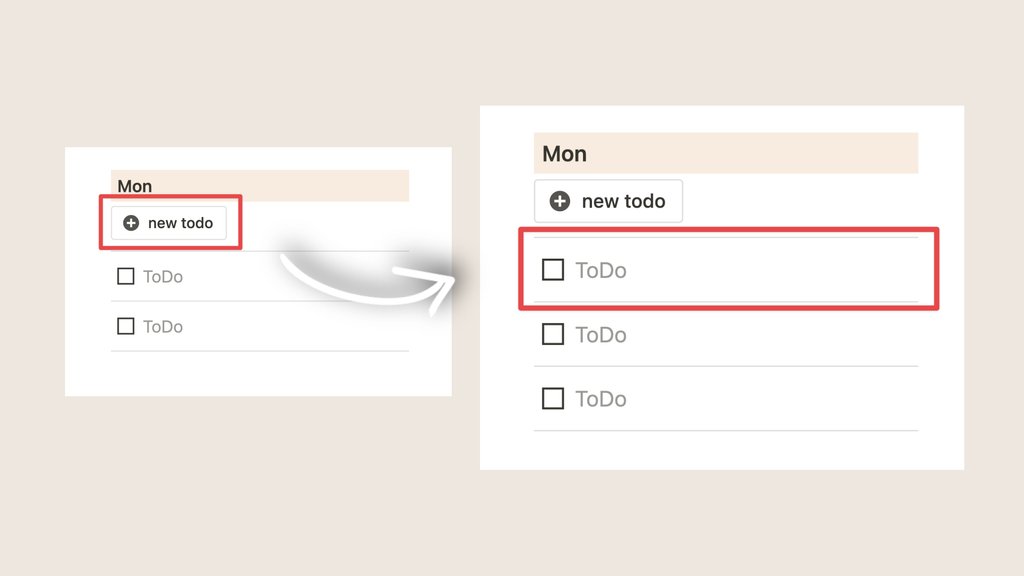Check the middle ToDo checkbox in the right panel
This screenshot has height=576, width=1024.
coord(553,334)
